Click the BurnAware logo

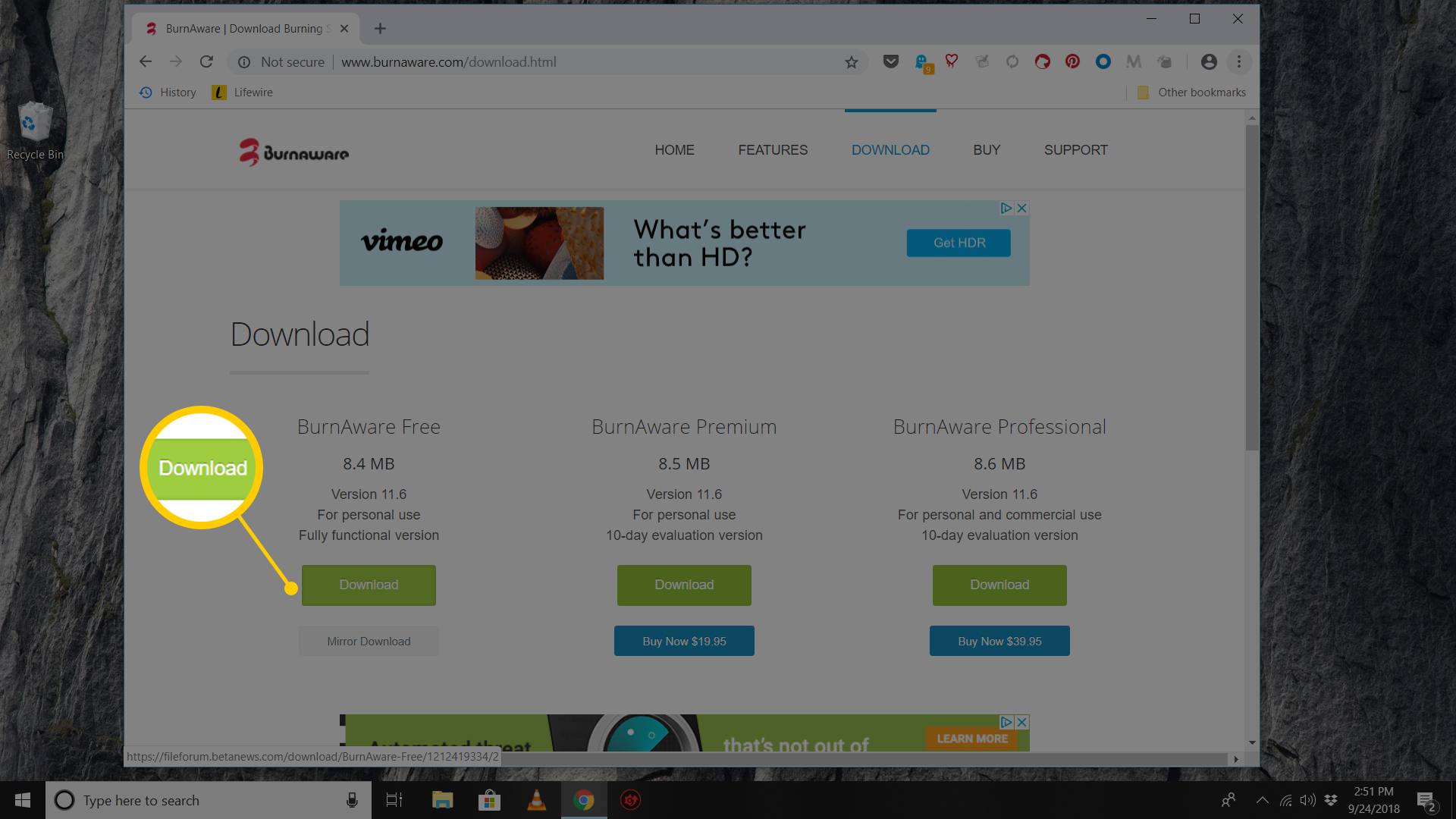(294, 152)
